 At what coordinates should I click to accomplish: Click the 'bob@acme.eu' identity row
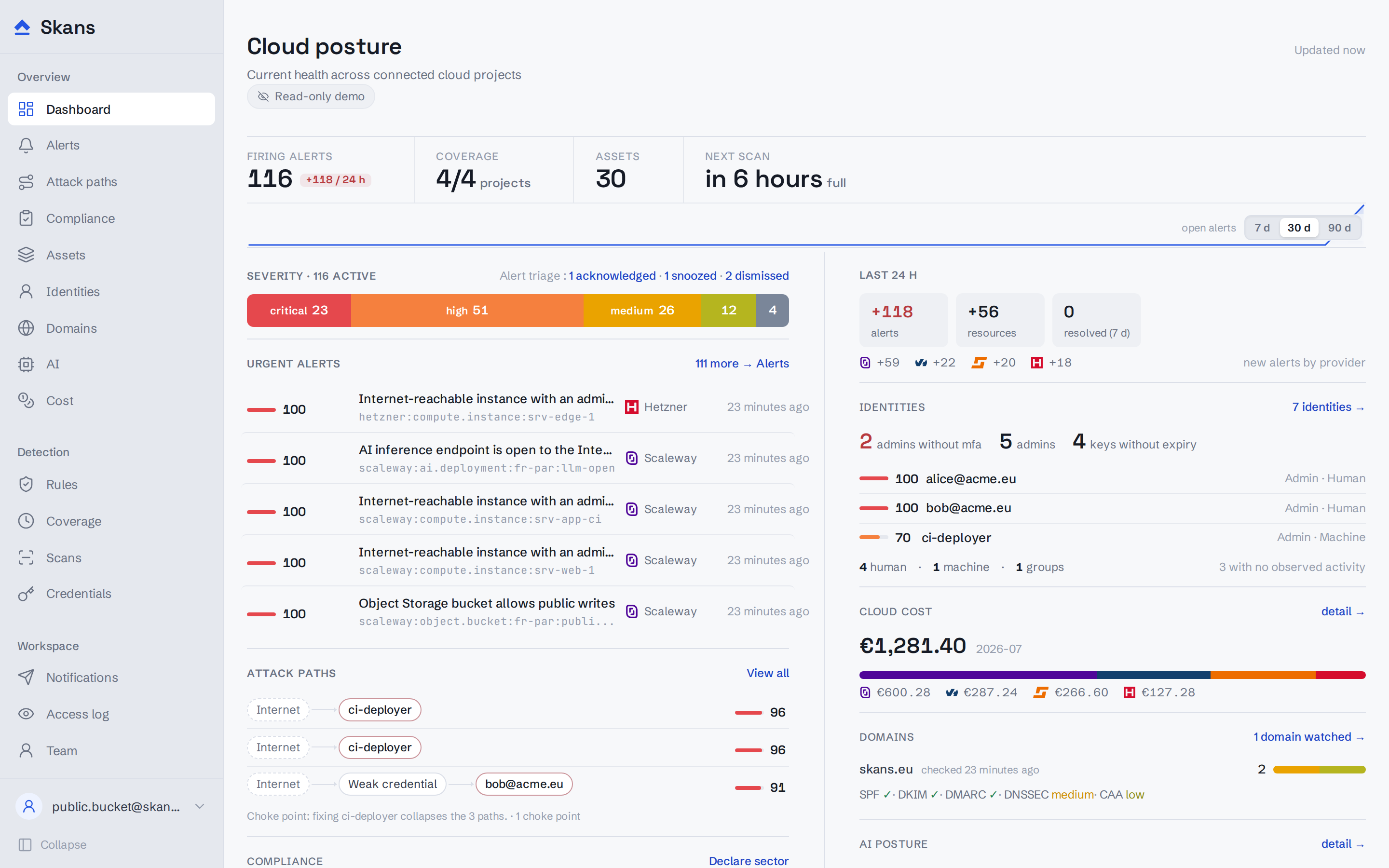click(x=1112, y=508)
